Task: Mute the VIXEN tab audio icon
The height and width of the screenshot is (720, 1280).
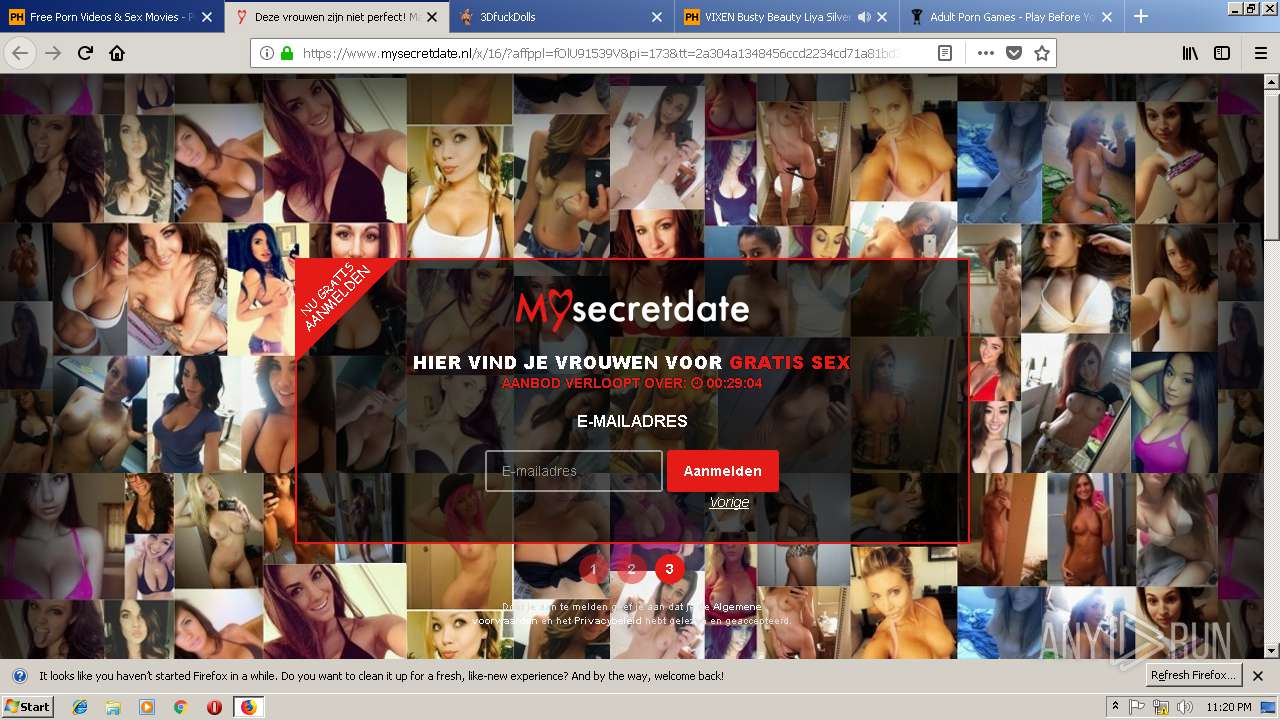Action: 865,17
